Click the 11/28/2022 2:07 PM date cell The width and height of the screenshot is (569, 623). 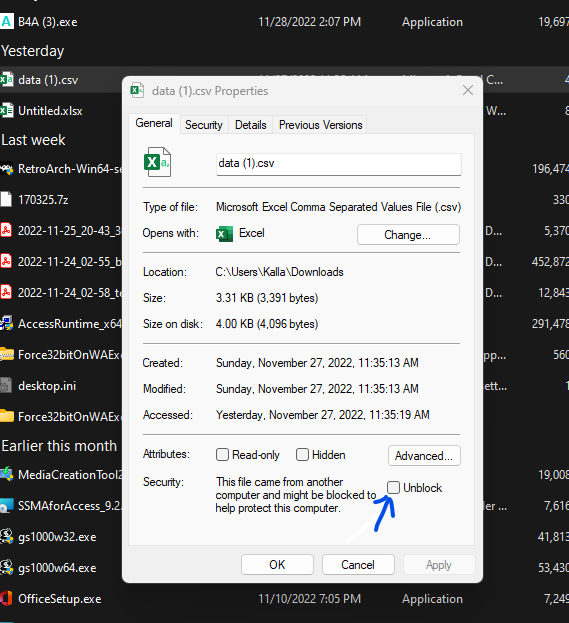click(310, 22)
